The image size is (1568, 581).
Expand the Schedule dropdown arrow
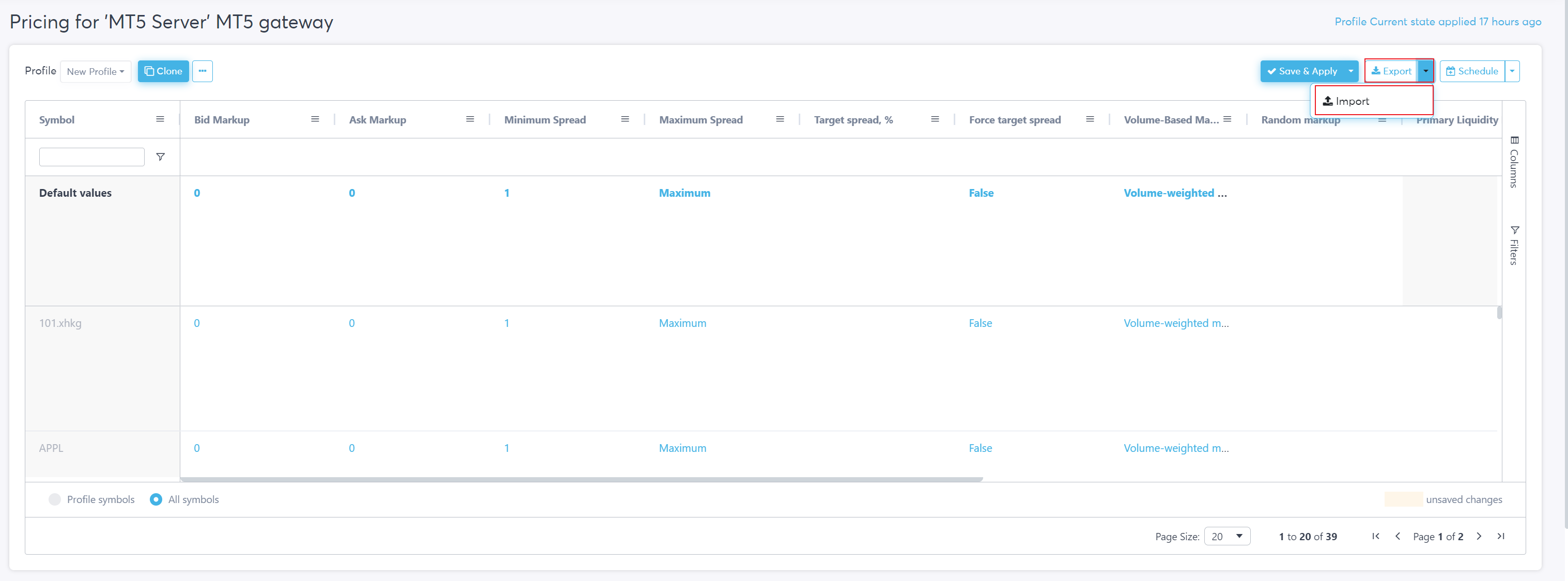(x=1511, y=71)
